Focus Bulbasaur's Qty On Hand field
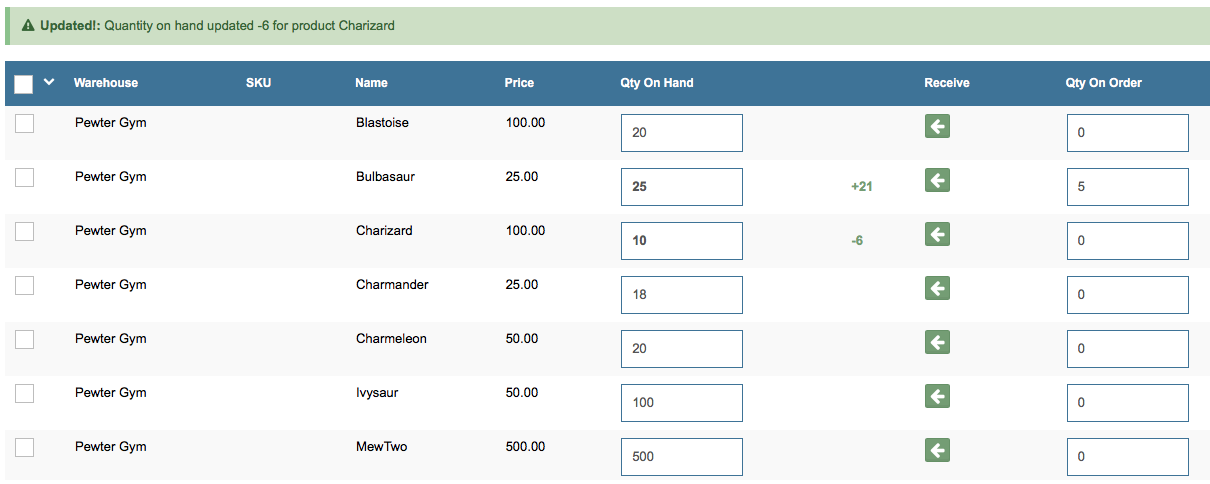Screen dimensions: 1210x484 click(681, 187)
